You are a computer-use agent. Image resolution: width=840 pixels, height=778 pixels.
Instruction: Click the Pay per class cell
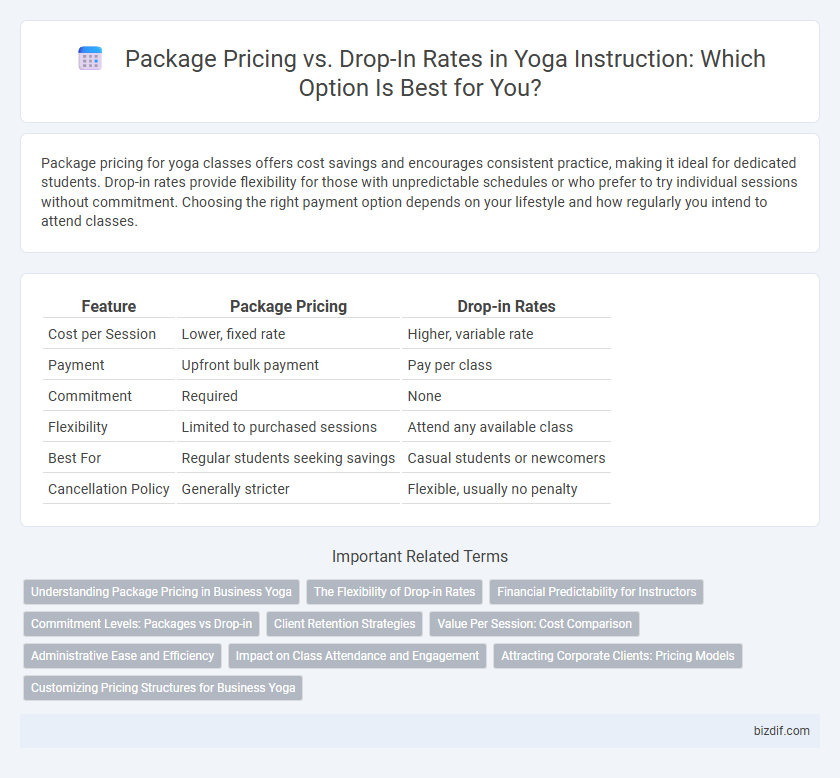click(506, 365)
